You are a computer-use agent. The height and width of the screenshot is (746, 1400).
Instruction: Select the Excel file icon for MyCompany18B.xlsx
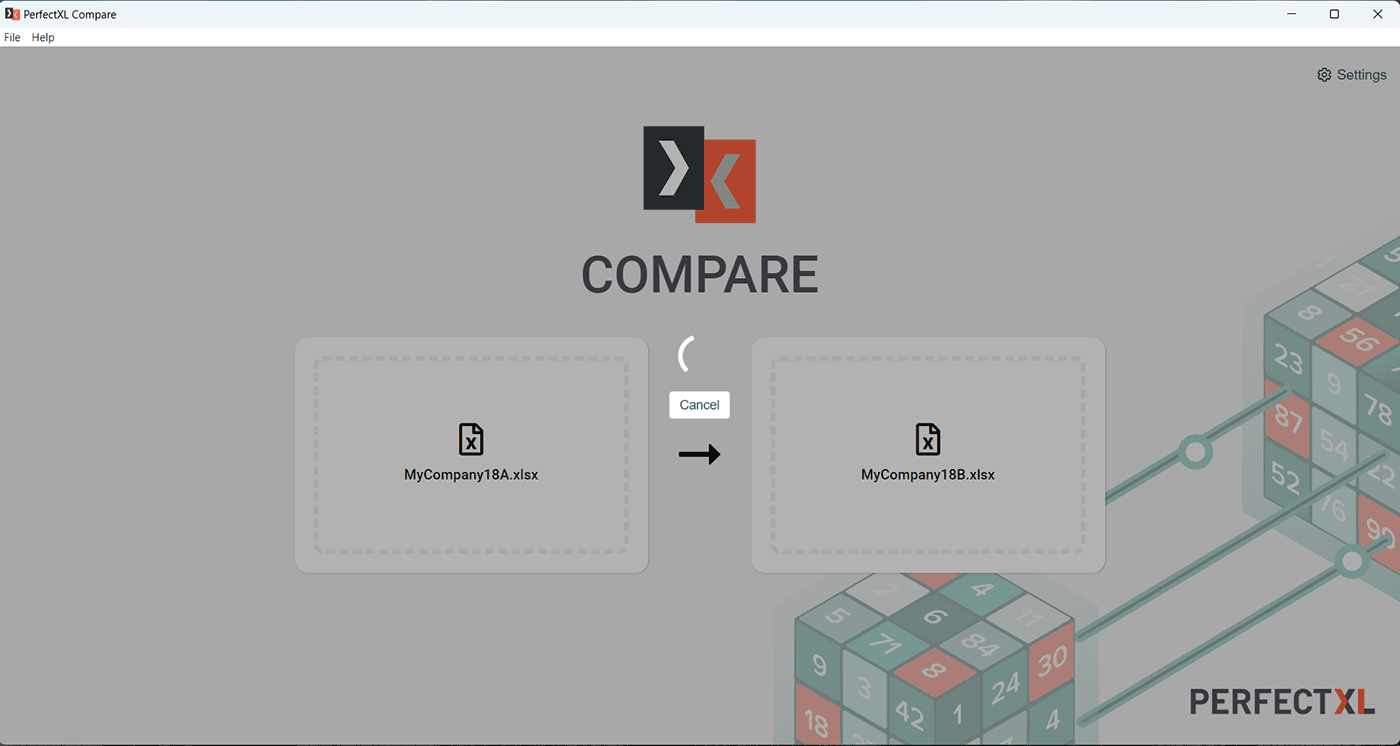(928, 440)
